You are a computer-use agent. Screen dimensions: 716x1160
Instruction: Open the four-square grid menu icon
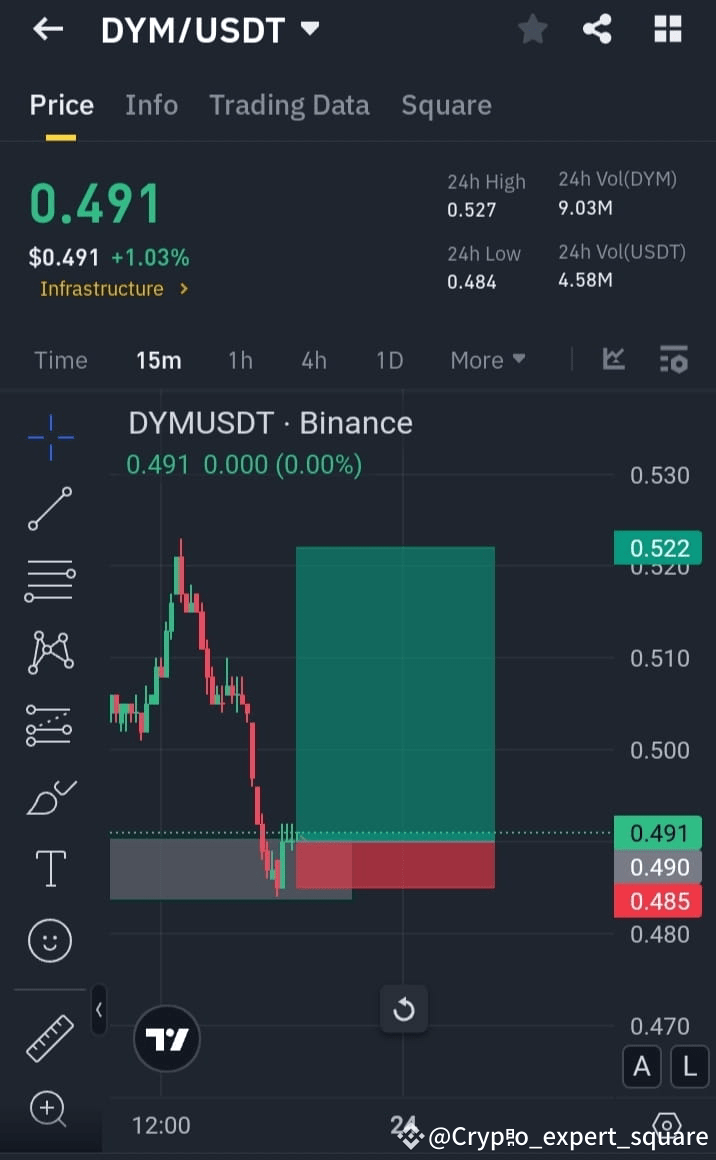point(668,30)
